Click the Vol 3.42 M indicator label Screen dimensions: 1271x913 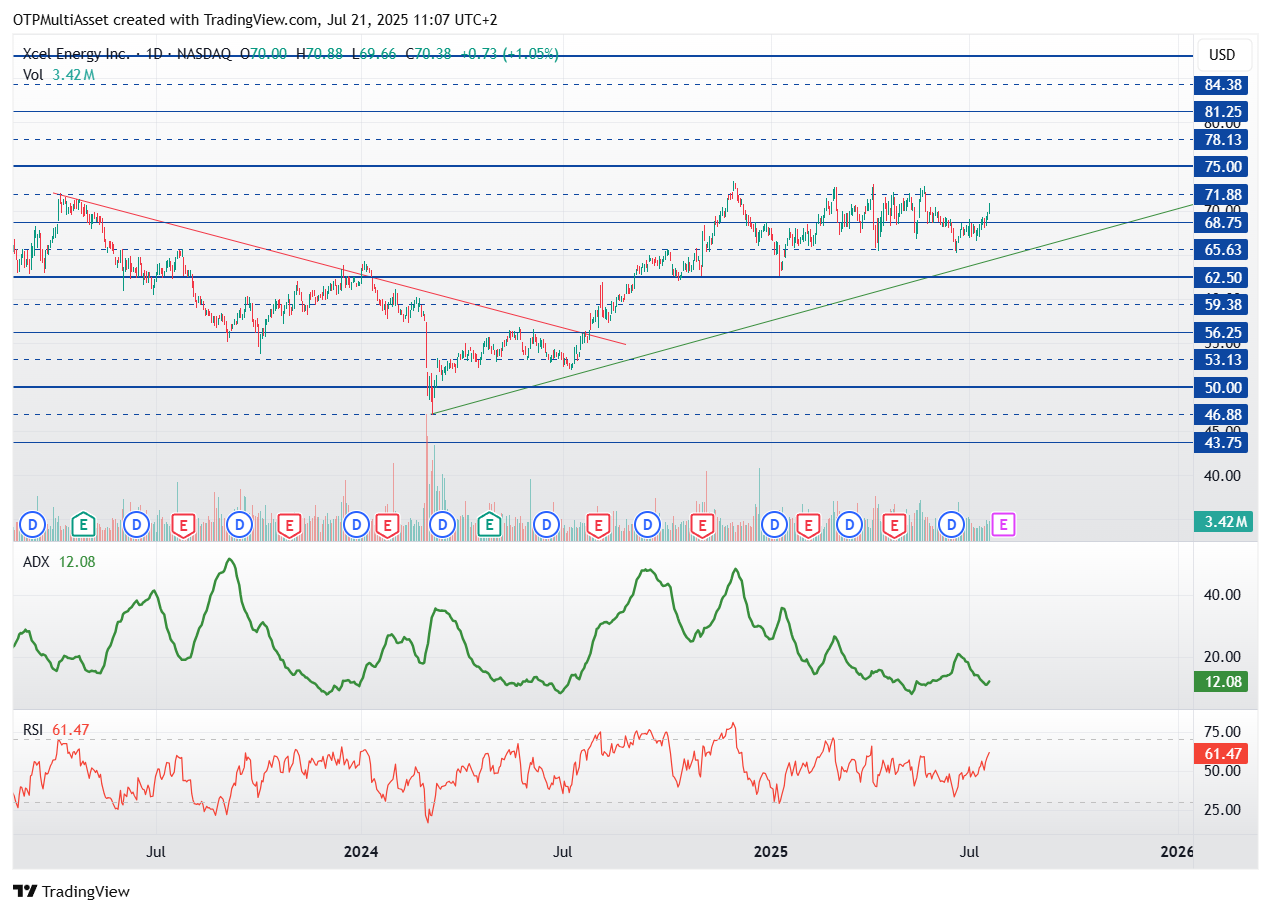click(59, 75)
